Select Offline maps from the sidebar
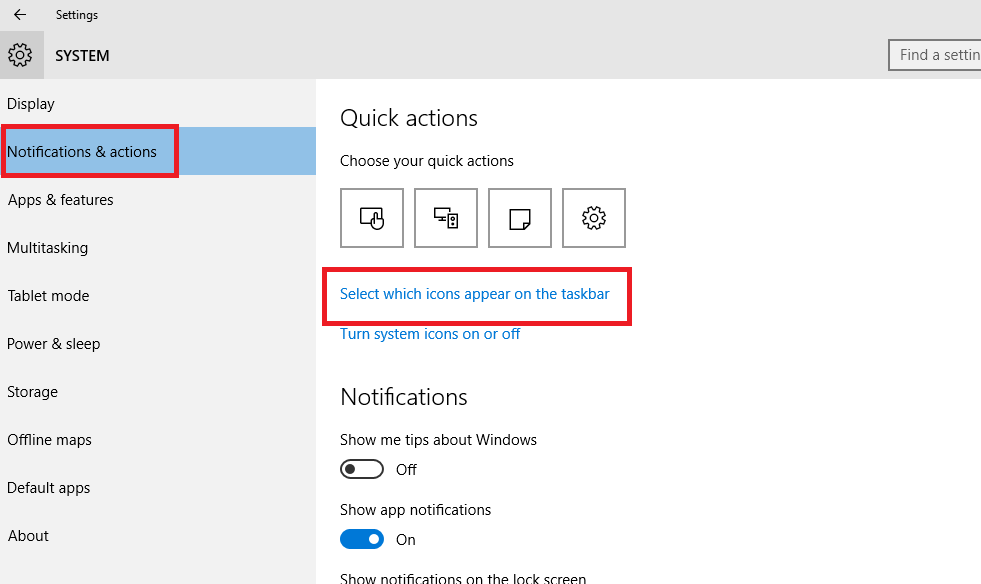 point(49,439)
